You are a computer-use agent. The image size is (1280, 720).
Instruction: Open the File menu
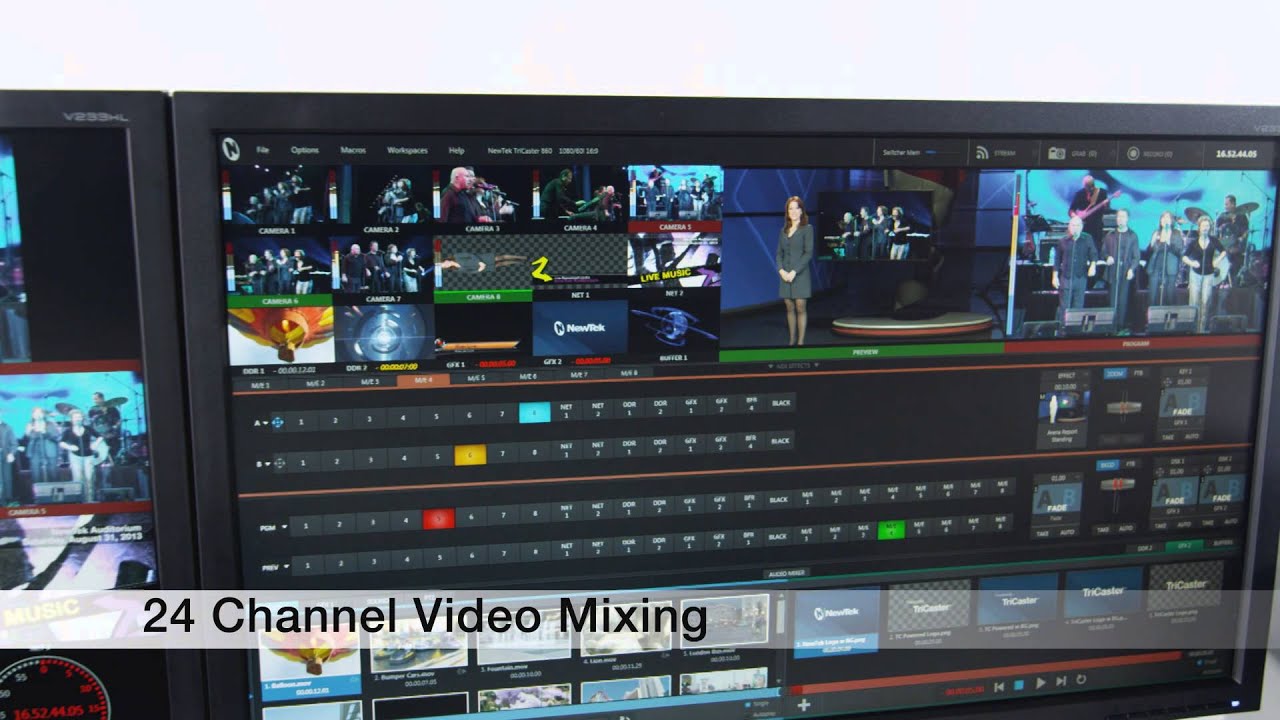click(x=263, y=150)
